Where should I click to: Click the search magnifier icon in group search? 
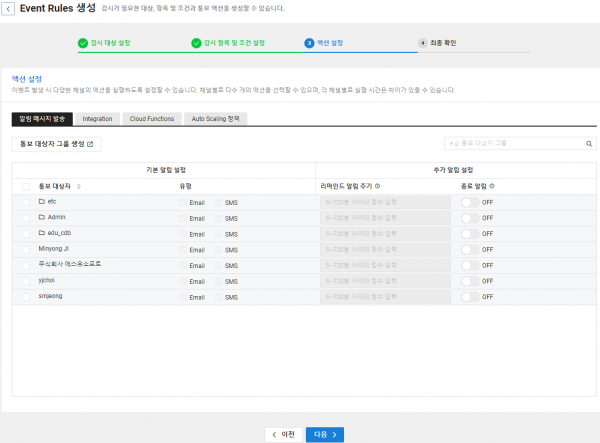tap(589, 144)
